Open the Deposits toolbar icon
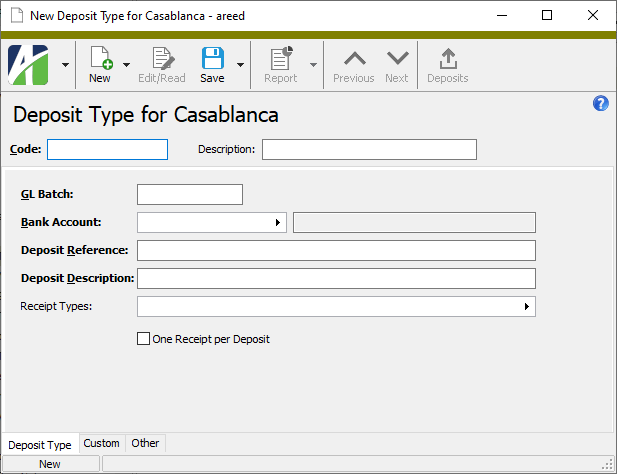617x474 pixels. [x=447, y=59]
